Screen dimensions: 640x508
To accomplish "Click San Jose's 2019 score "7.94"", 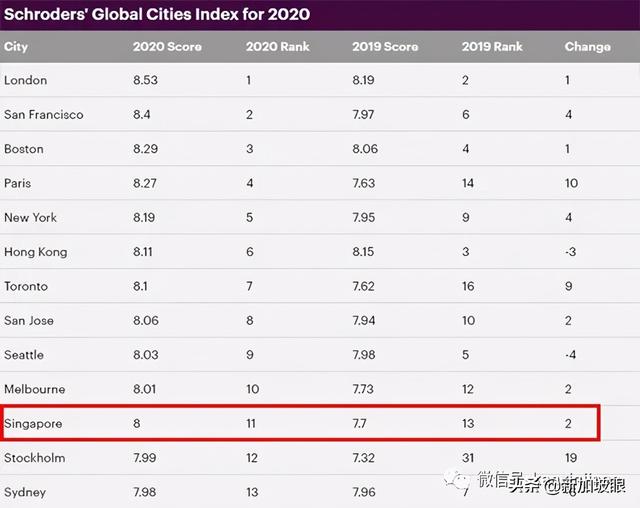I will pos(364,321).
